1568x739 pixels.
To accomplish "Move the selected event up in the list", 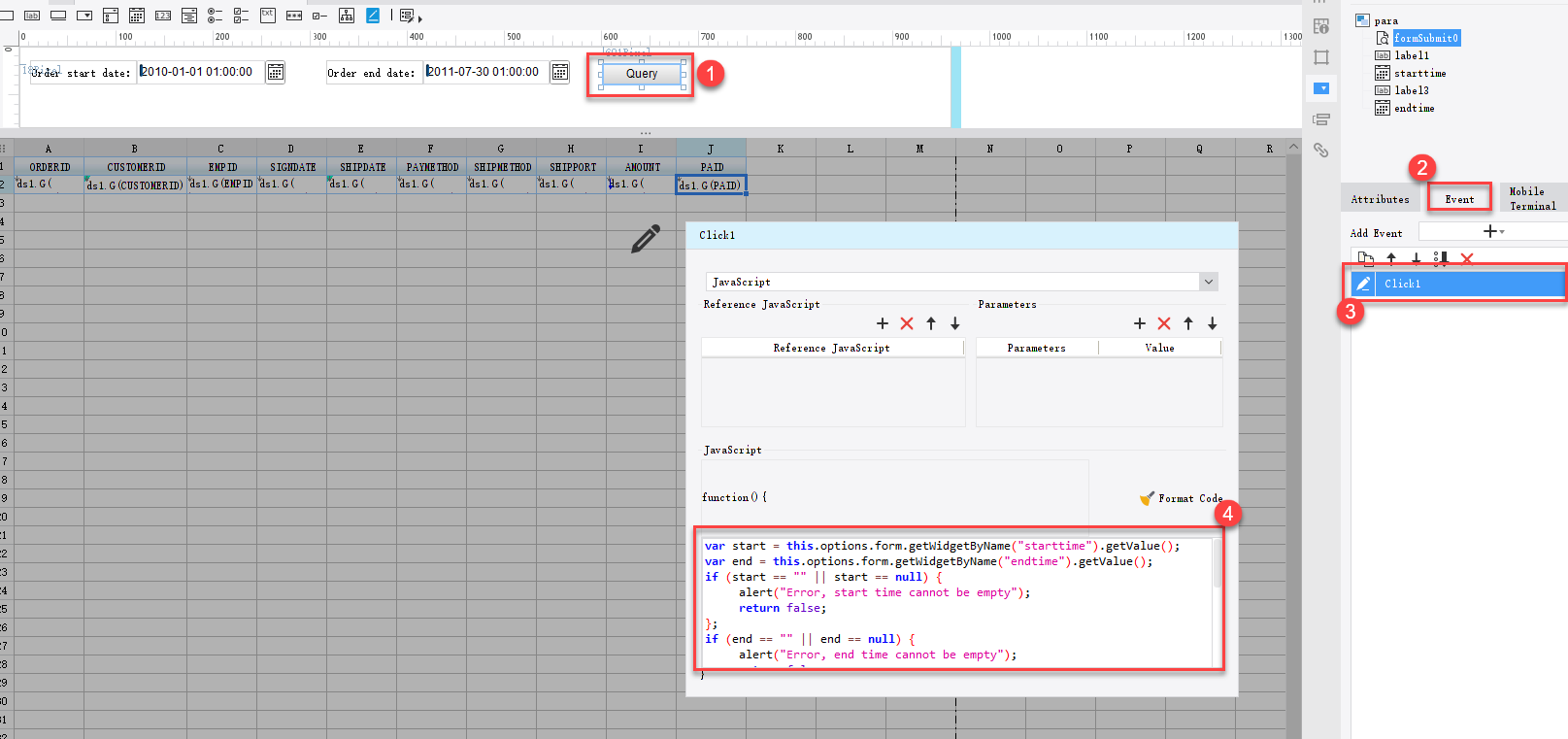I will tap(1391, 258).
